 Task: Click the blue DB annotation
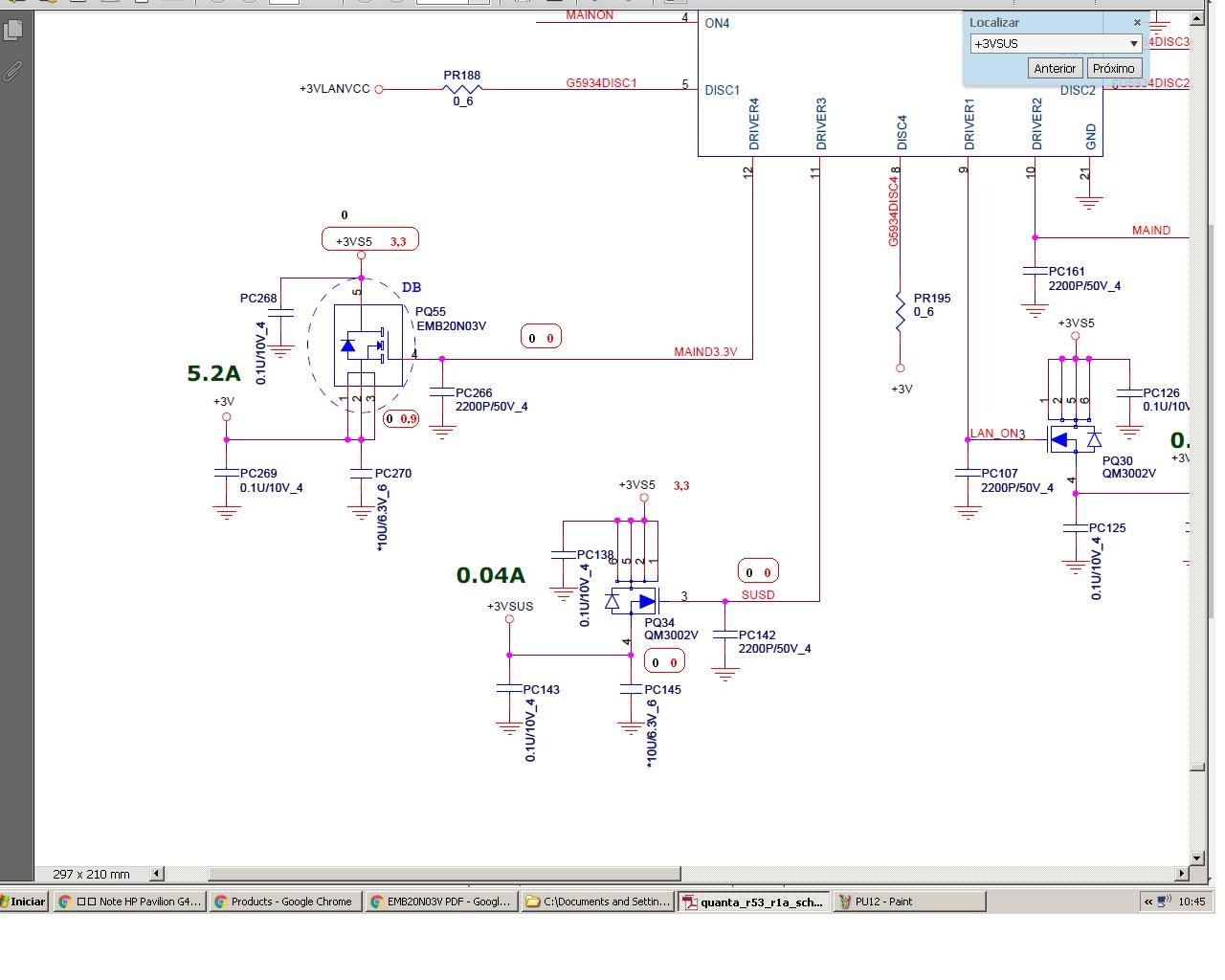click(x=412, y=287)
